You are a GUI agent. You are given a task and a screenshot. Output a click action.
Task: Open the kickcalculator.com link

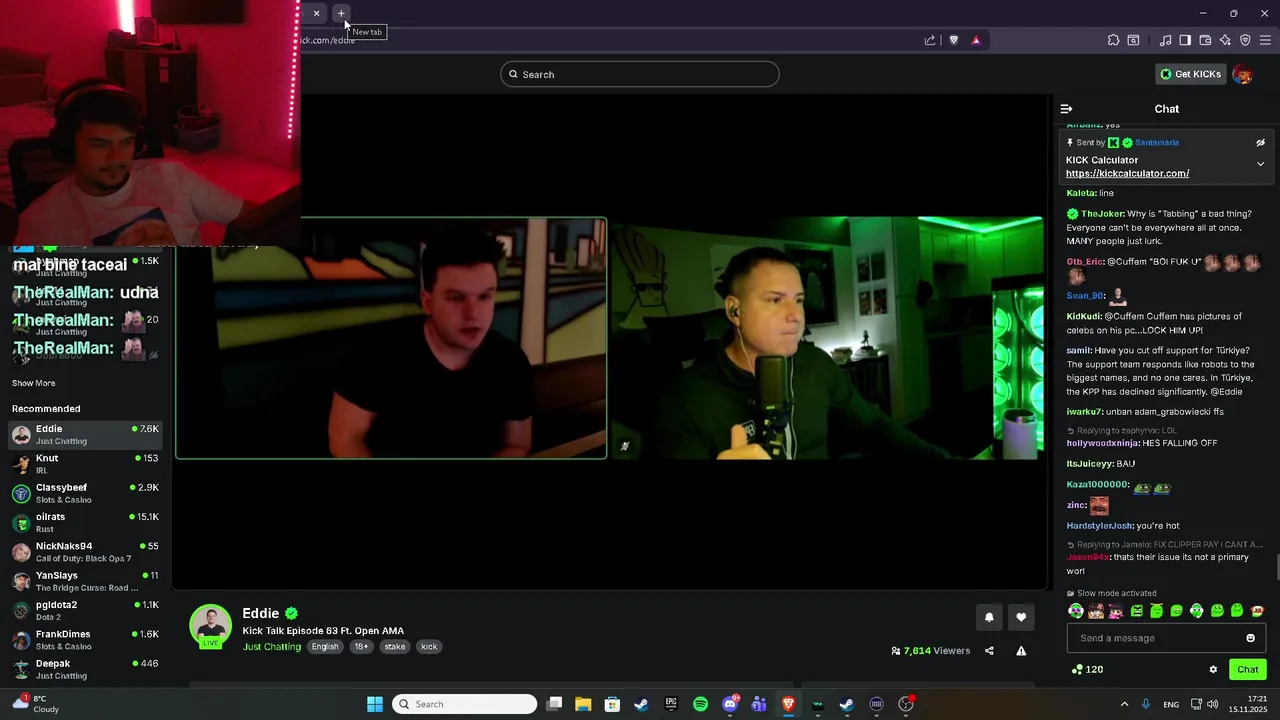coord(1127,173)
